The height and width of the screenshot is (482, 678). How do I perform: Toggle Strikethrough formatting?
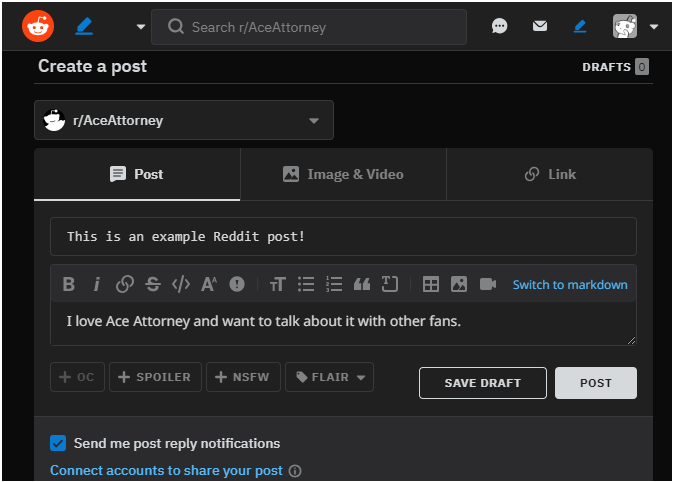153,284
